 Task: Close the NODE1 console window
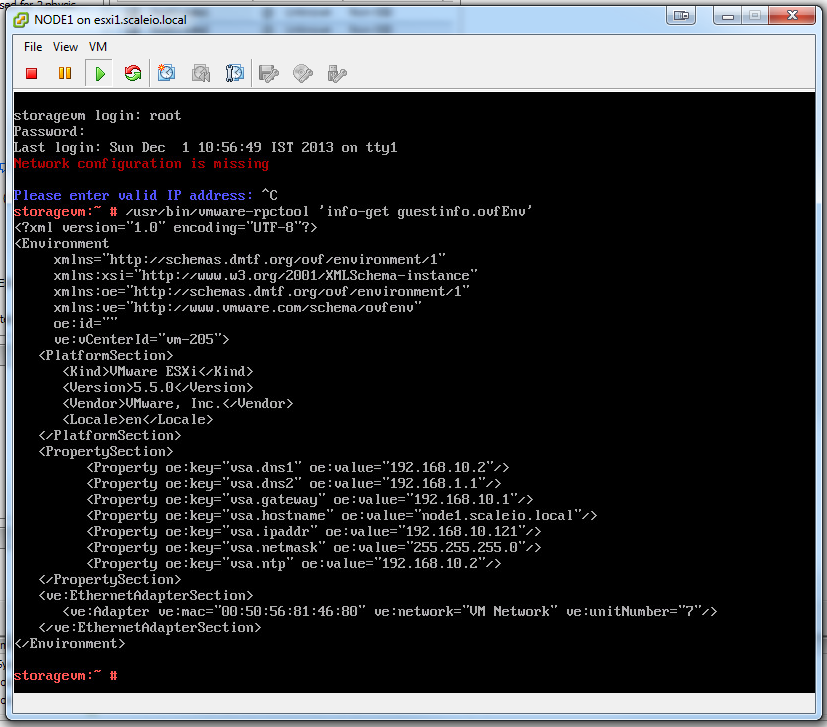click(792, 16)
